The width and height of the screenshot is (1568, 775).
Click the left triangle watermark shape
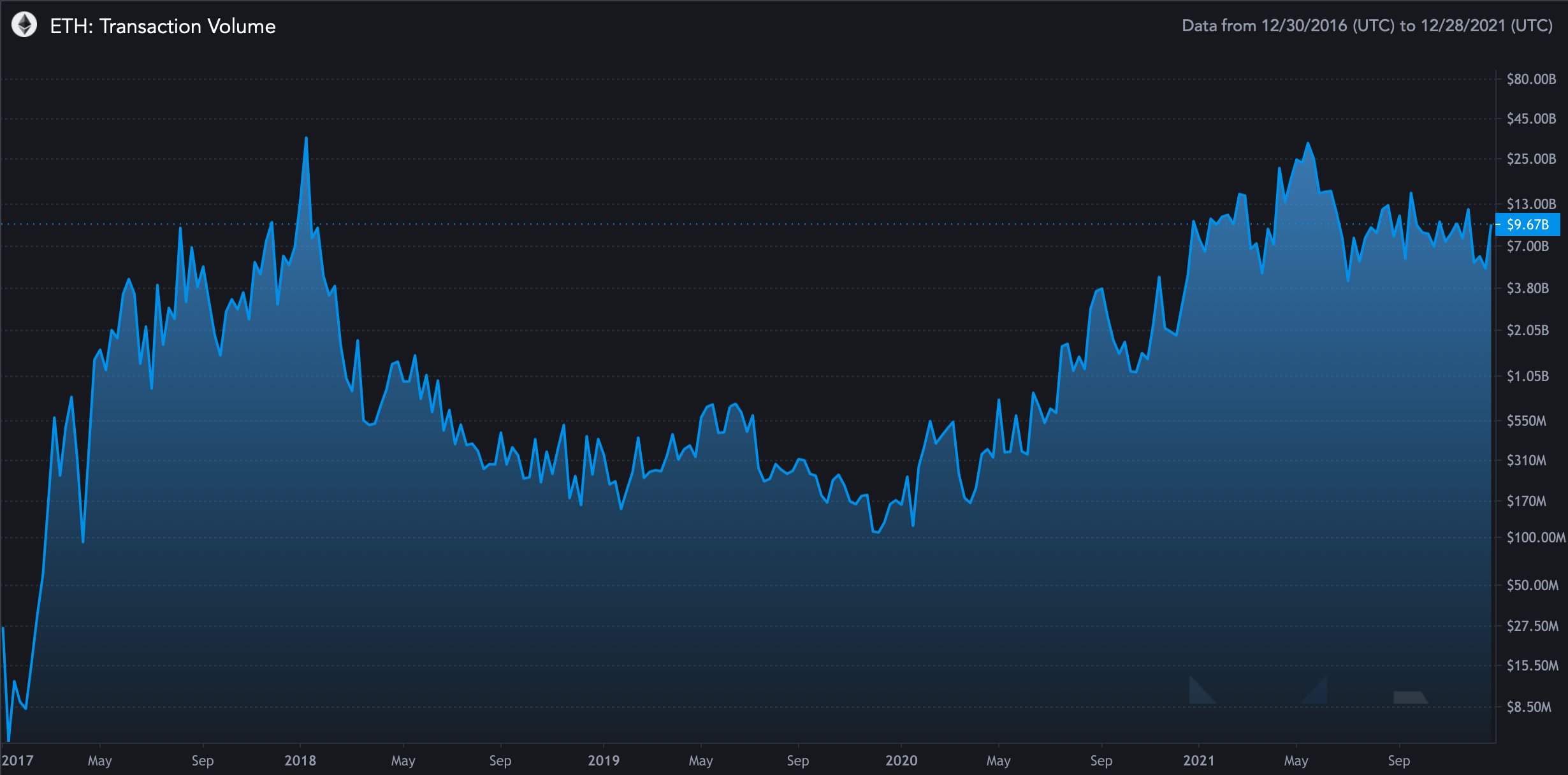coord(1198,693)
